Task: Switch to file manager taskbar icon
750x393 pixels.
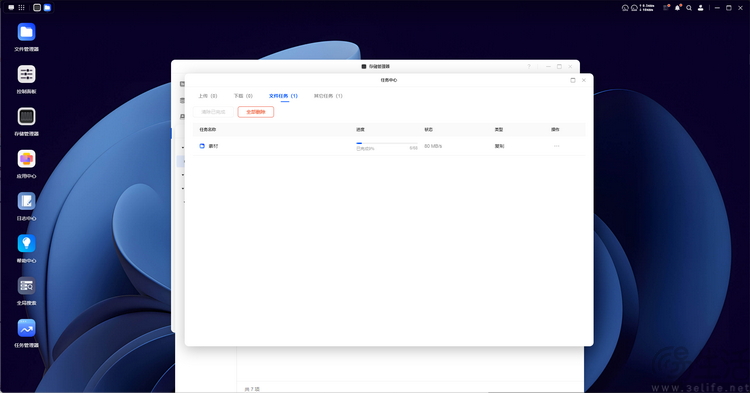Action: [x=47, y=8]
